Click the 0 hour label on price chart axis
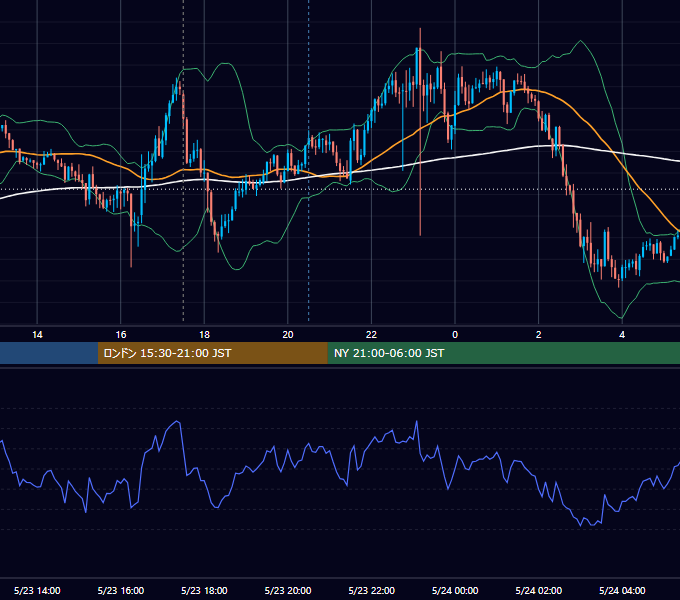The width and height of the screenshot is (680, 600). (455, 335)
